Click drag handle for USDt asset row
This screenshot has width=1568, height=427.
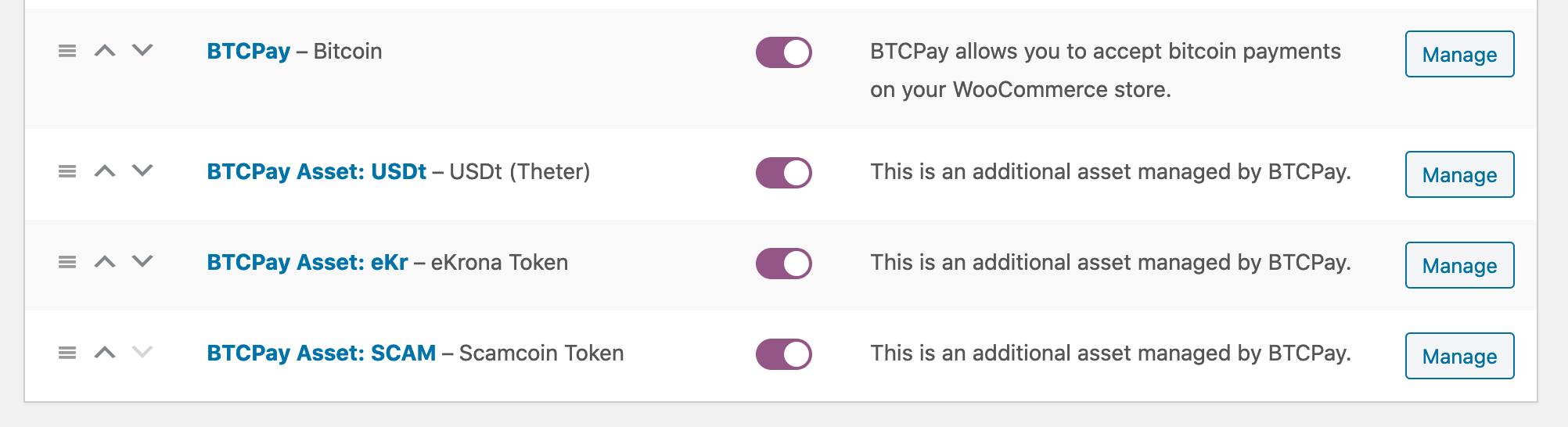tap(67, 171)
